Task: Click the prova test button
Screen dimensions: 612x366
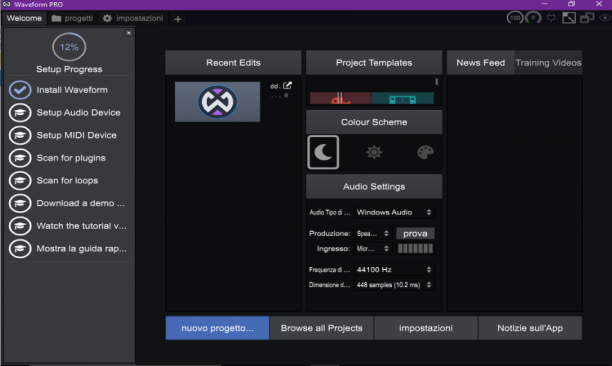Action: 415,233
